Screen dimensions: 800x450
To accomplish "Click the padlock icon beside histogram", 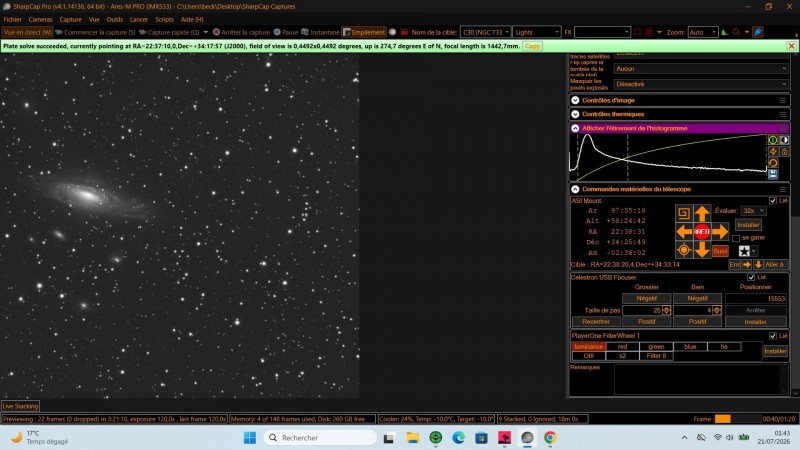I will 784,152.
